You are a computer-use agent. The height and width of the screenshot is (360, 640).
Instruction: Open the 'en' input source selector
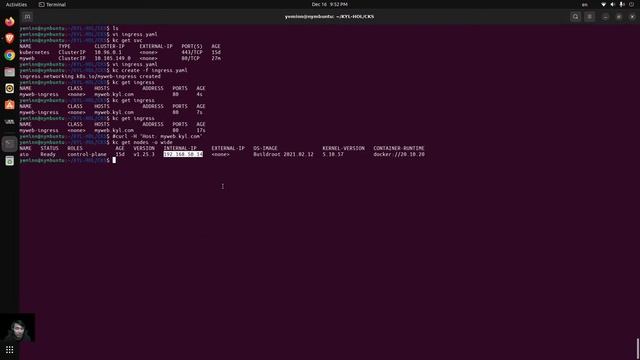point(585,4)
